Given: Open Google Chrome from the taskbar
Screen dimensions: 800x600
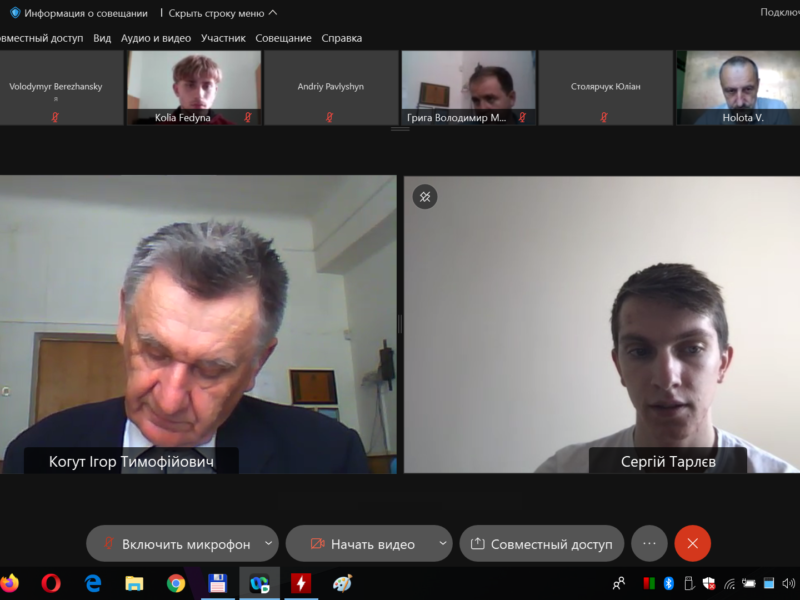Looking at the screenshot, I should pyautogui.click(x=176, y=583).
